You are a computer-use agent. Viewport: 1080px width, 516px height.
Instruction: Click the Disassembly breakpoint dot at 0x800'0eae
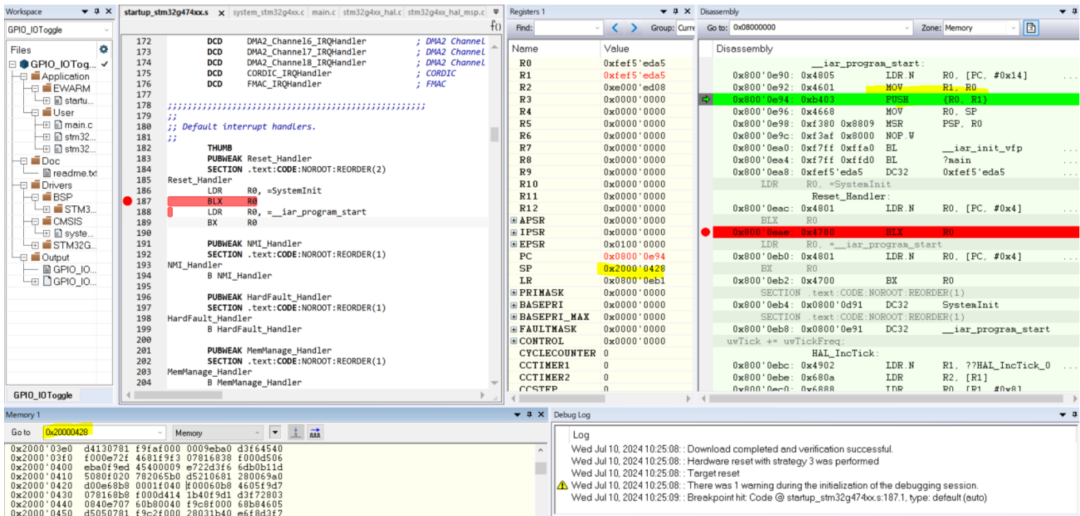pos(705,232)
